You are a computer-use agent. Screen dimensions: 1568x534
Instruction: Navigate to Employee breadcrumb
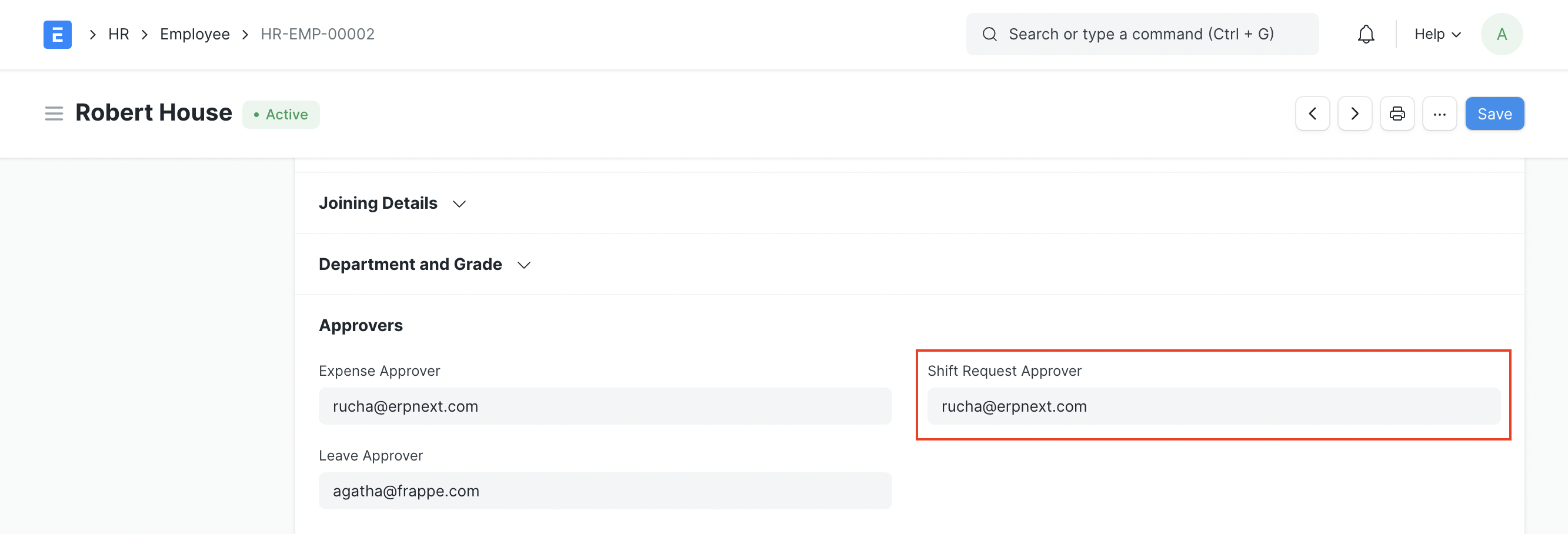click(x=195, y=34)
